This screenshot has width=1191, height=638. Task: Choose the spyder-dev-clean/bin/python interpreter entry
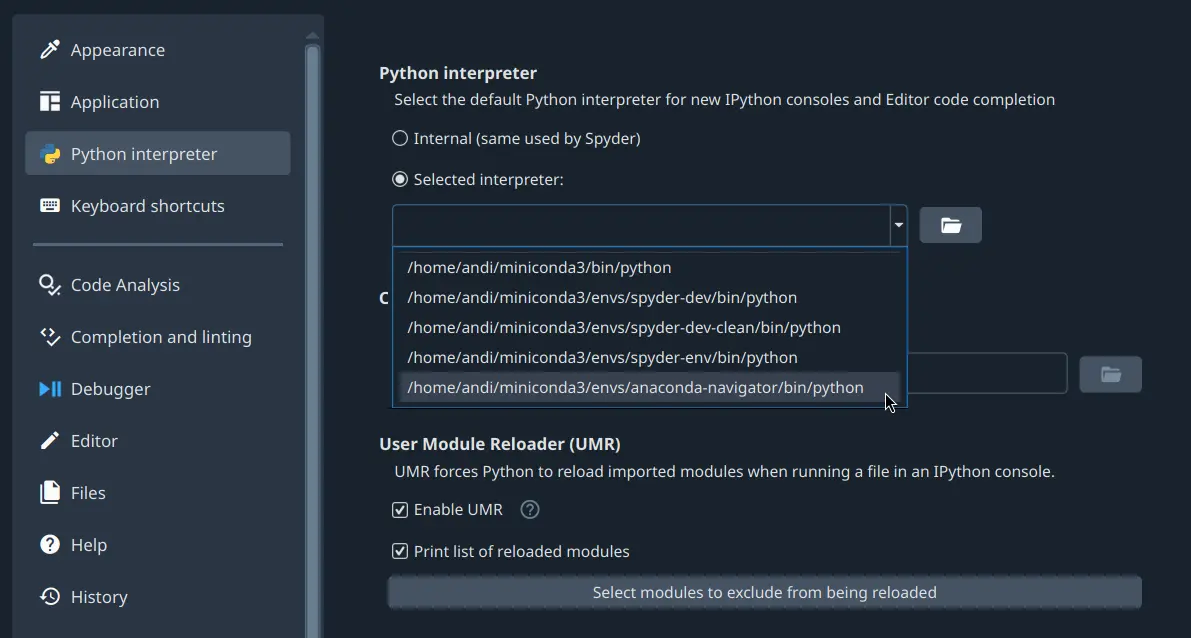pyautogui.click(x=649, y=327)
